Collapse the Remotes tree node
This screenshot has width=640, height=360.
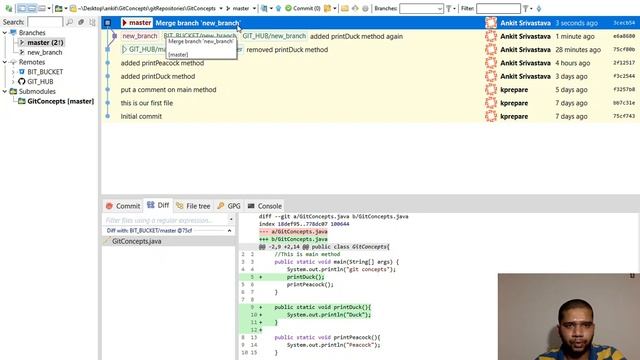(x=4, y=62)
